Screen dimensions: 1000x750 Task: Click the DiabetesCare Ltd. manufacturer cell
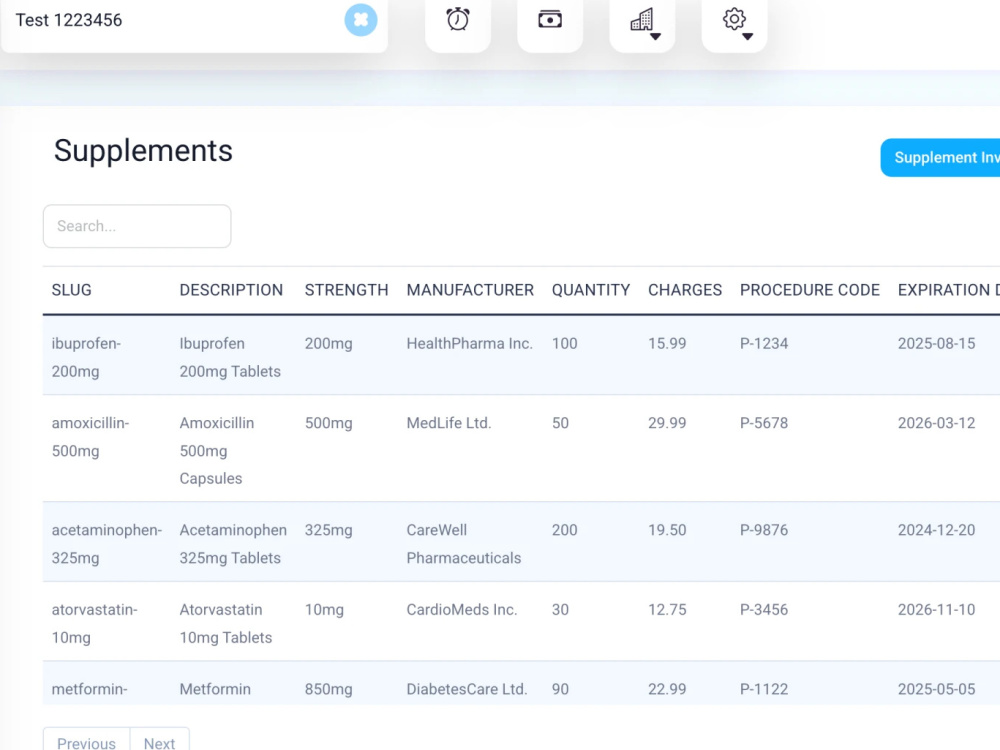467,689
